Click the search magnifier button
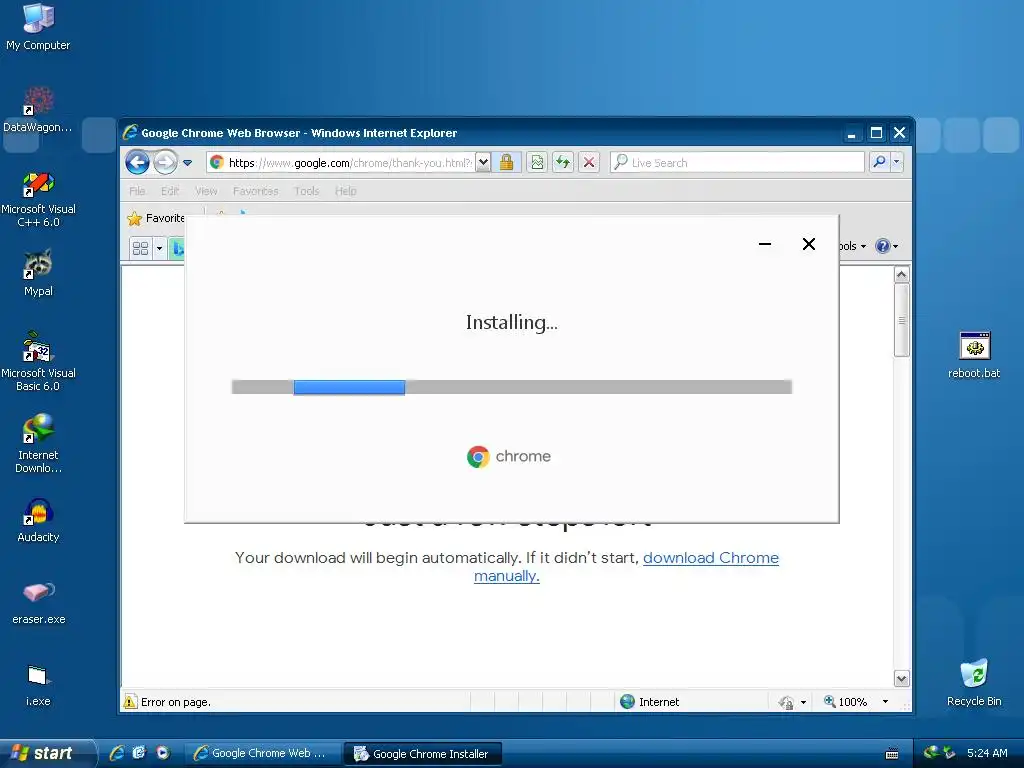This screenshot has width=1024, height=768. (880, 162)
